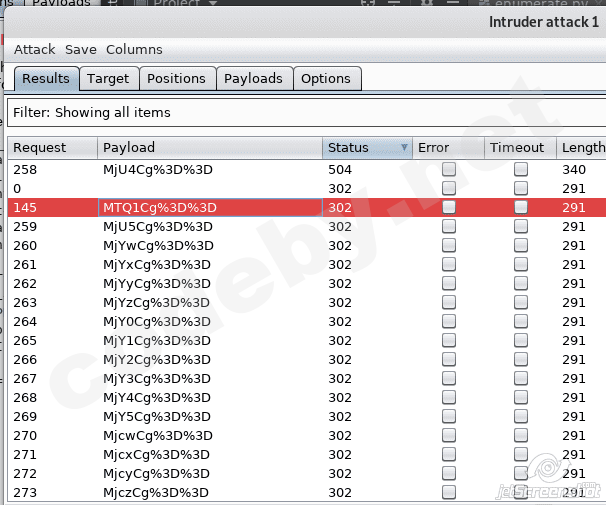The width and height of the screenshot is (606, 505).
Task: Click the Filter: Showing all items bar
Action: coord(306,112)
